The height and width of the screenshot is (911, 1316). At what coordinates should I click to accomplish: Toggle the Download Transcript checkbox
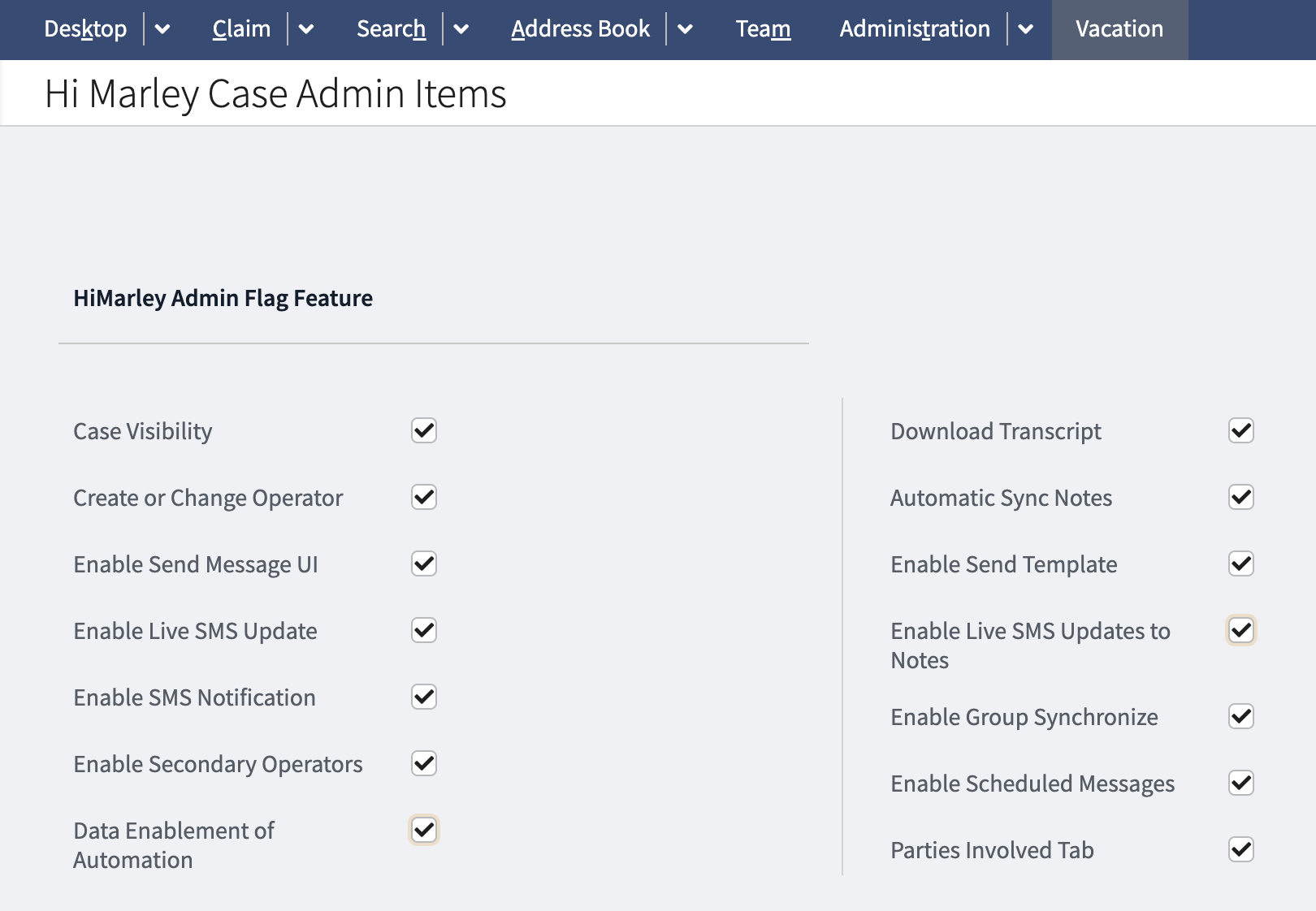tap(1241, 430)
